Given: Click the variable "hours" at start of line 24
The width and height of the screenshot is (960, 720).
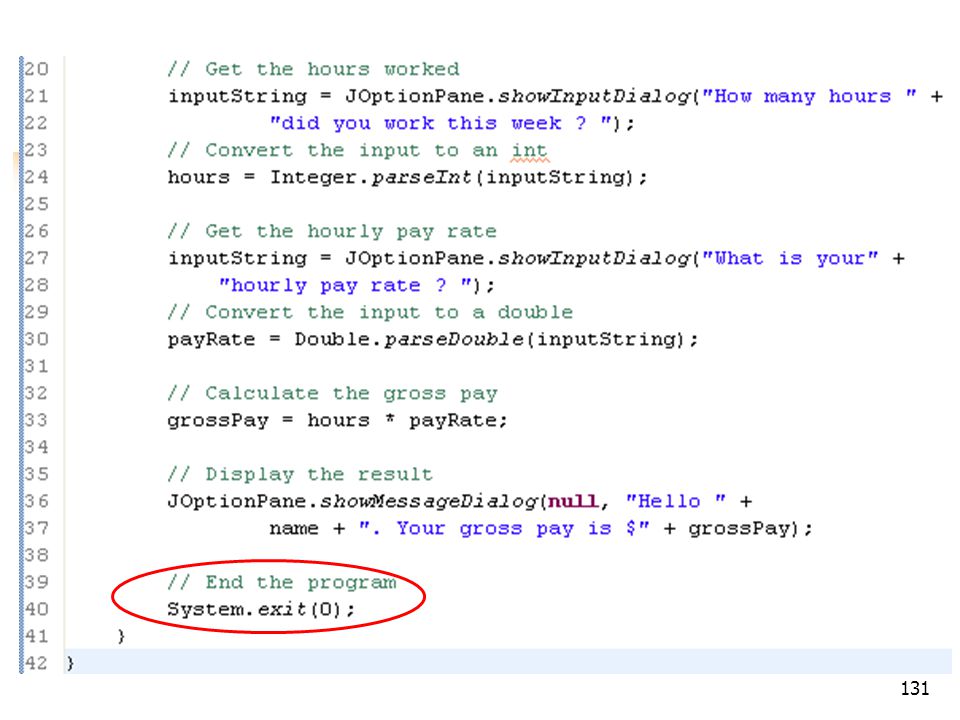Looking at the screenshot, I should pyautogui.click(x=199, y=177).
